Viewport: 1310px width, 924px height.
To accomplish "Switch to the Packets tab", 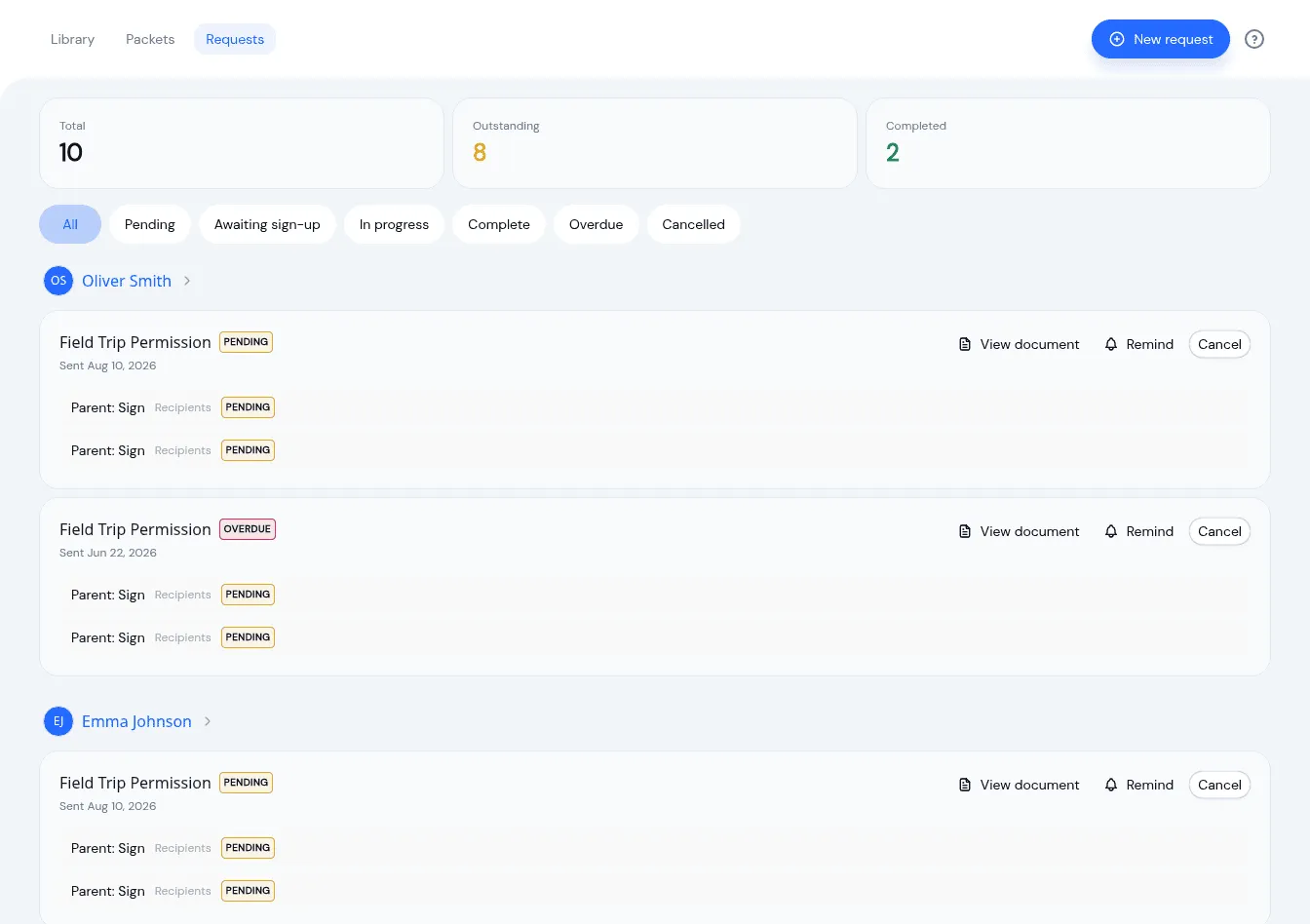I will point(150,39).
